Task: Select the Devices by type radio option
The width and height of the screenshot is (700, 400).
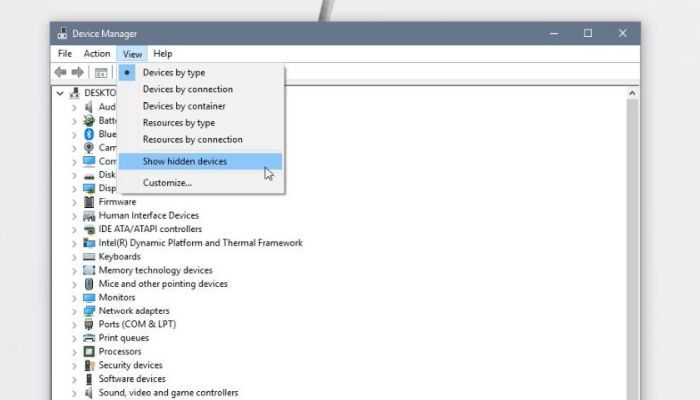Action: click(x=173, y=72)
